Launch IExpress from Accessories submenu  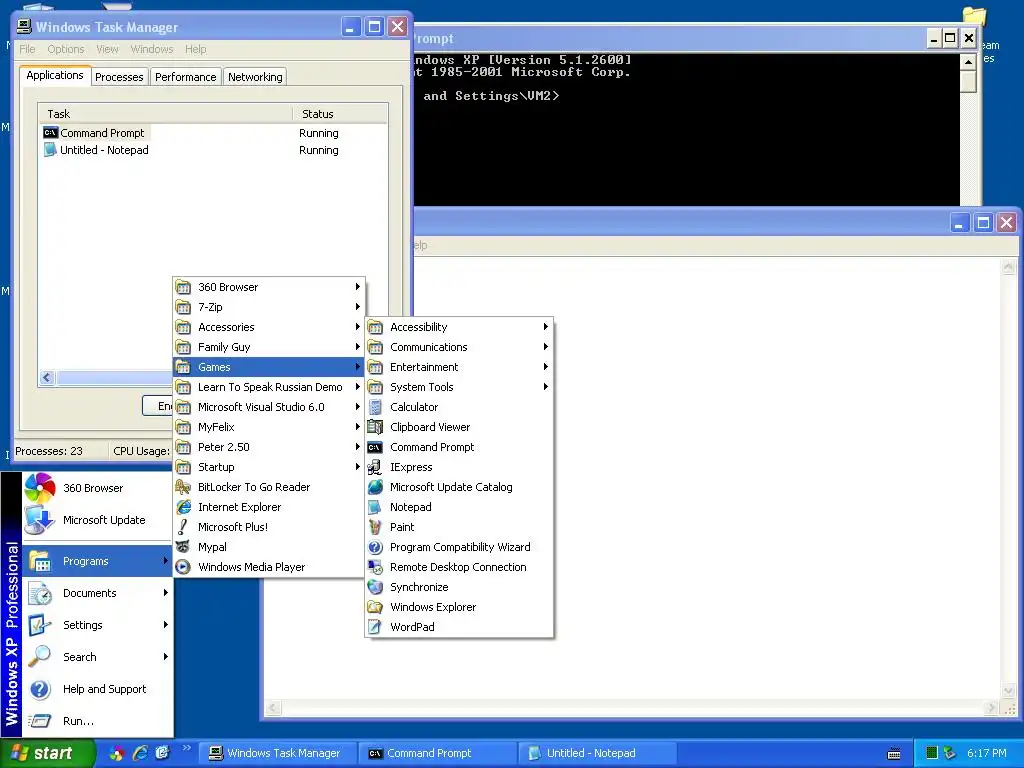coord(460,467)
